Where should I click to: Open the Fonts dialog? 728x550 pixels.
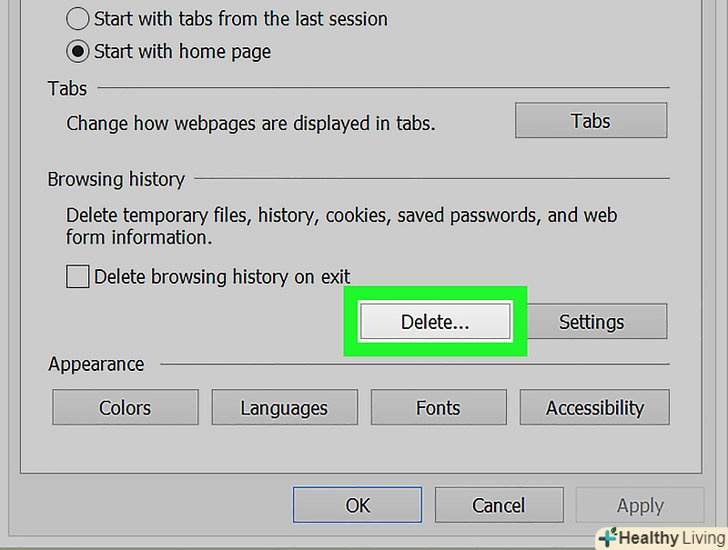(x=438, y=408)
